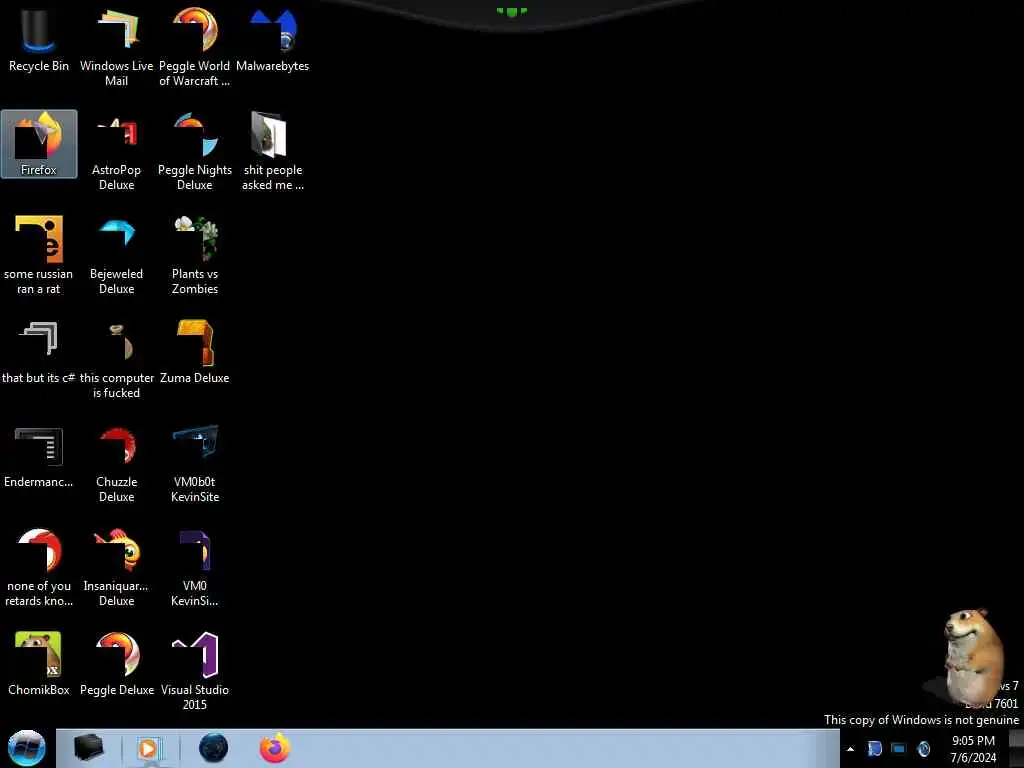
Task: Open Windows Media Player from taskbar
Action: (149, 748)
